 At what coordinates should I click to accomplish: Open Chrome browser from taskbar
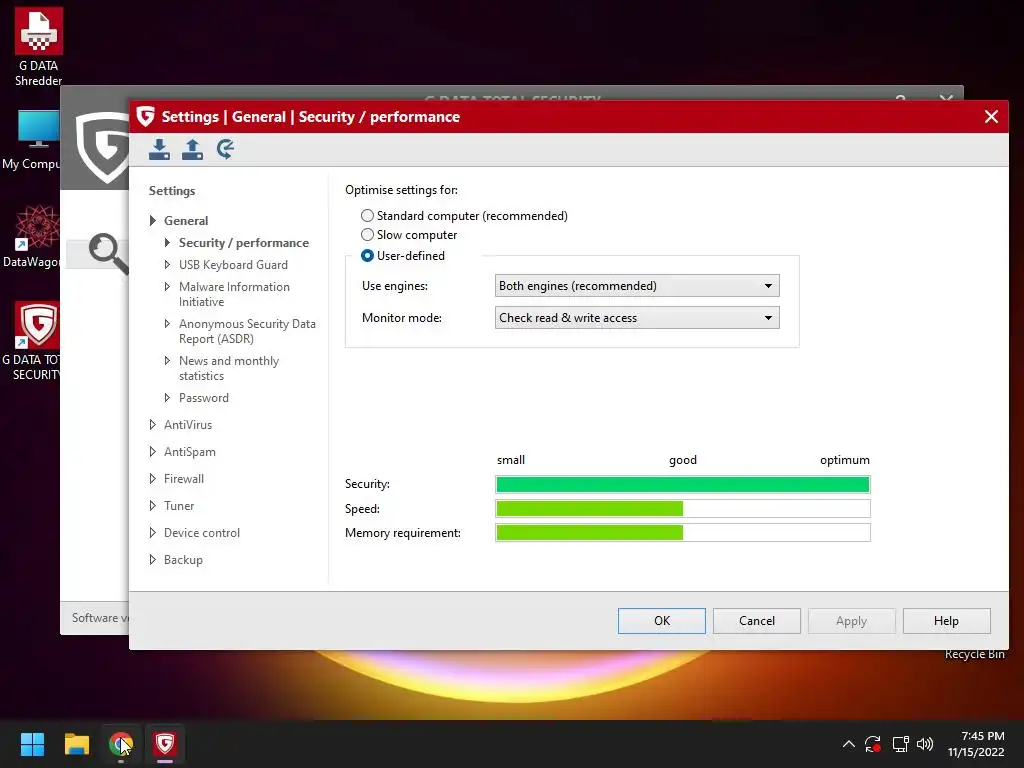coord(121,744)
